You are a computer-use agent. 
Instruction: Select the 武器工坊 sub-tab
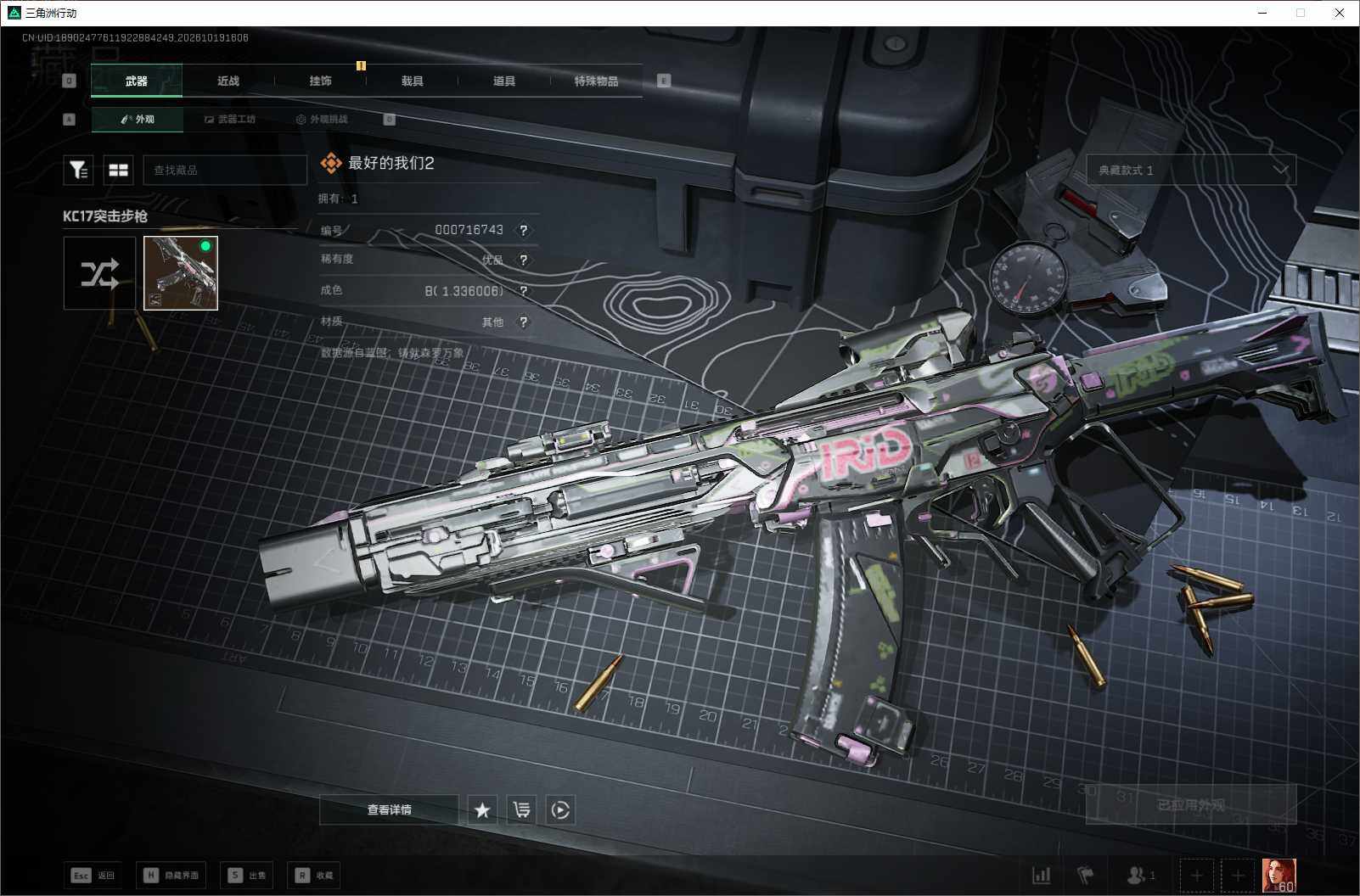[x=229, y=120]
